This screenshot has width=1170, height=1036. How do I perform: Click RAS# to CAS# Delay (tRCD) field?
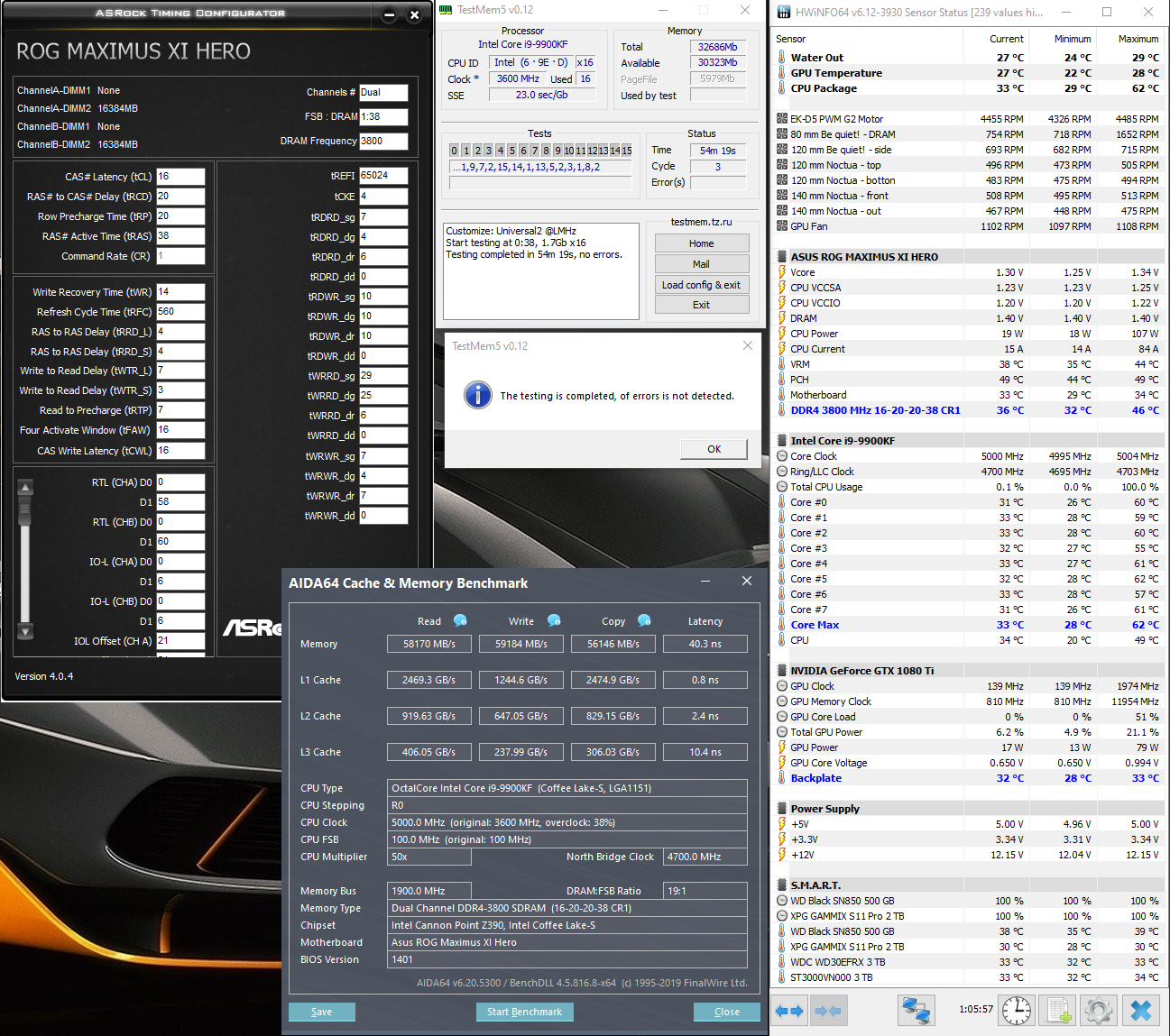coord(180,197)
